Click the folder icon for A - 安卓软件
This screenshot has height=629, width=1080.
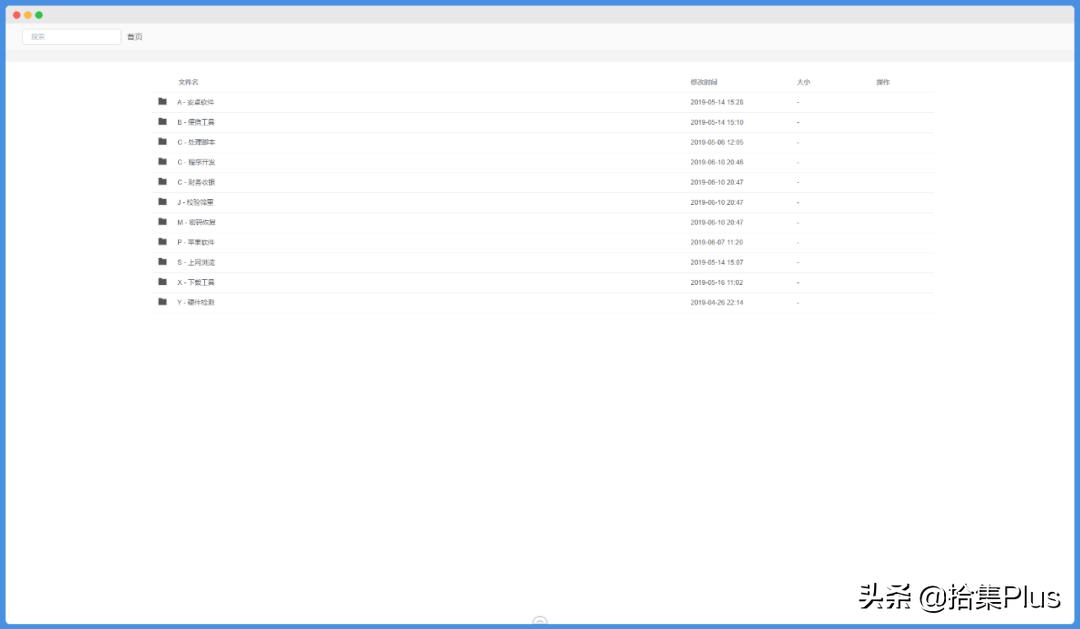click(163, 101)
